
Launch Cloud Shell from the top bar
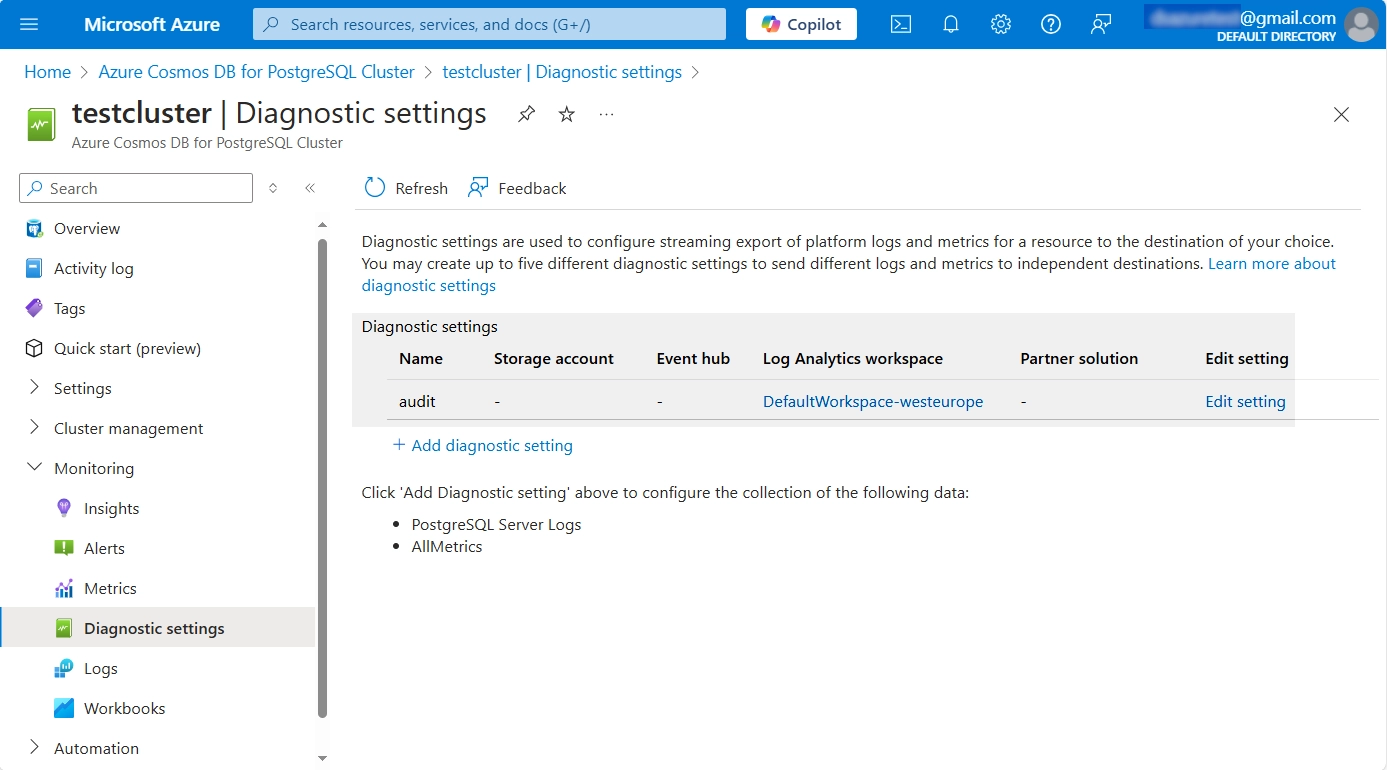(901, 24)
